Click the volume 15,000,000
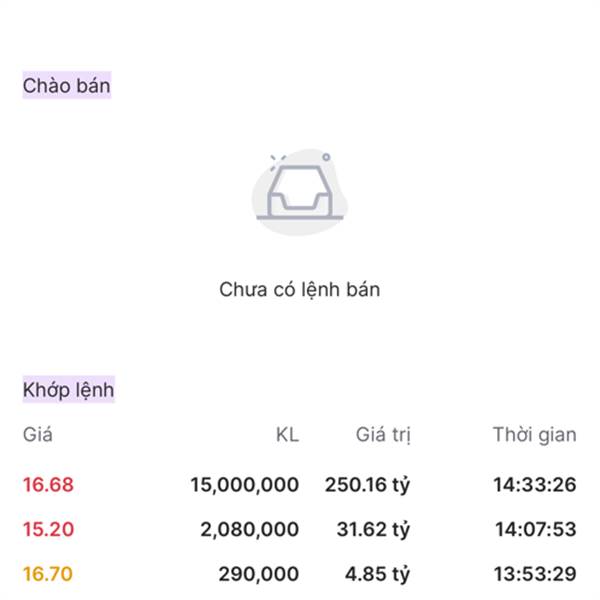Screen dimensions: 600x600 point(245,485)
